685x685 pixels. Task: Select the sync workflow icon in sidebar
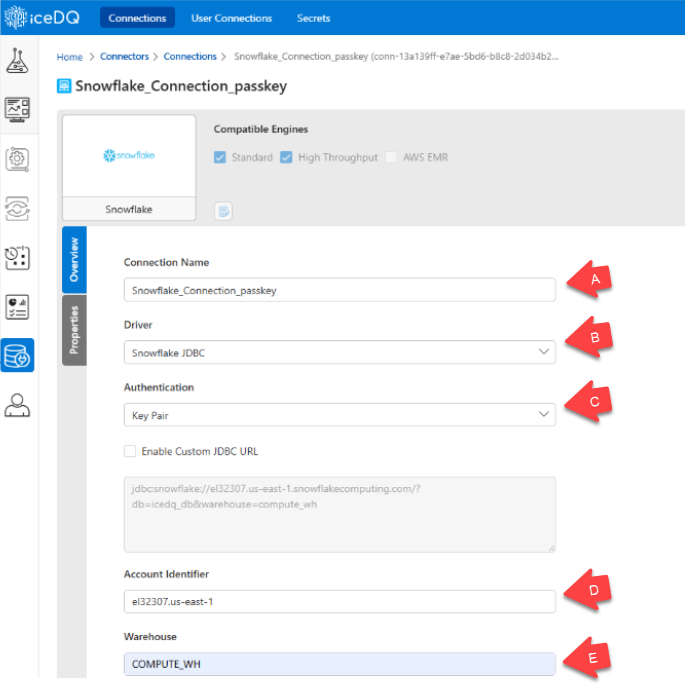pyautogui.click(x=18, y=208)
